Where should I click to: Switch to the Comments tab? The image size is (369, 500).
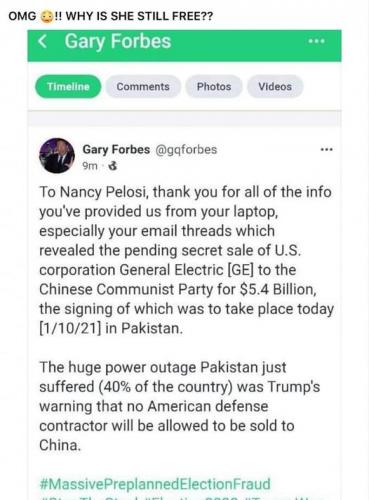143,87
